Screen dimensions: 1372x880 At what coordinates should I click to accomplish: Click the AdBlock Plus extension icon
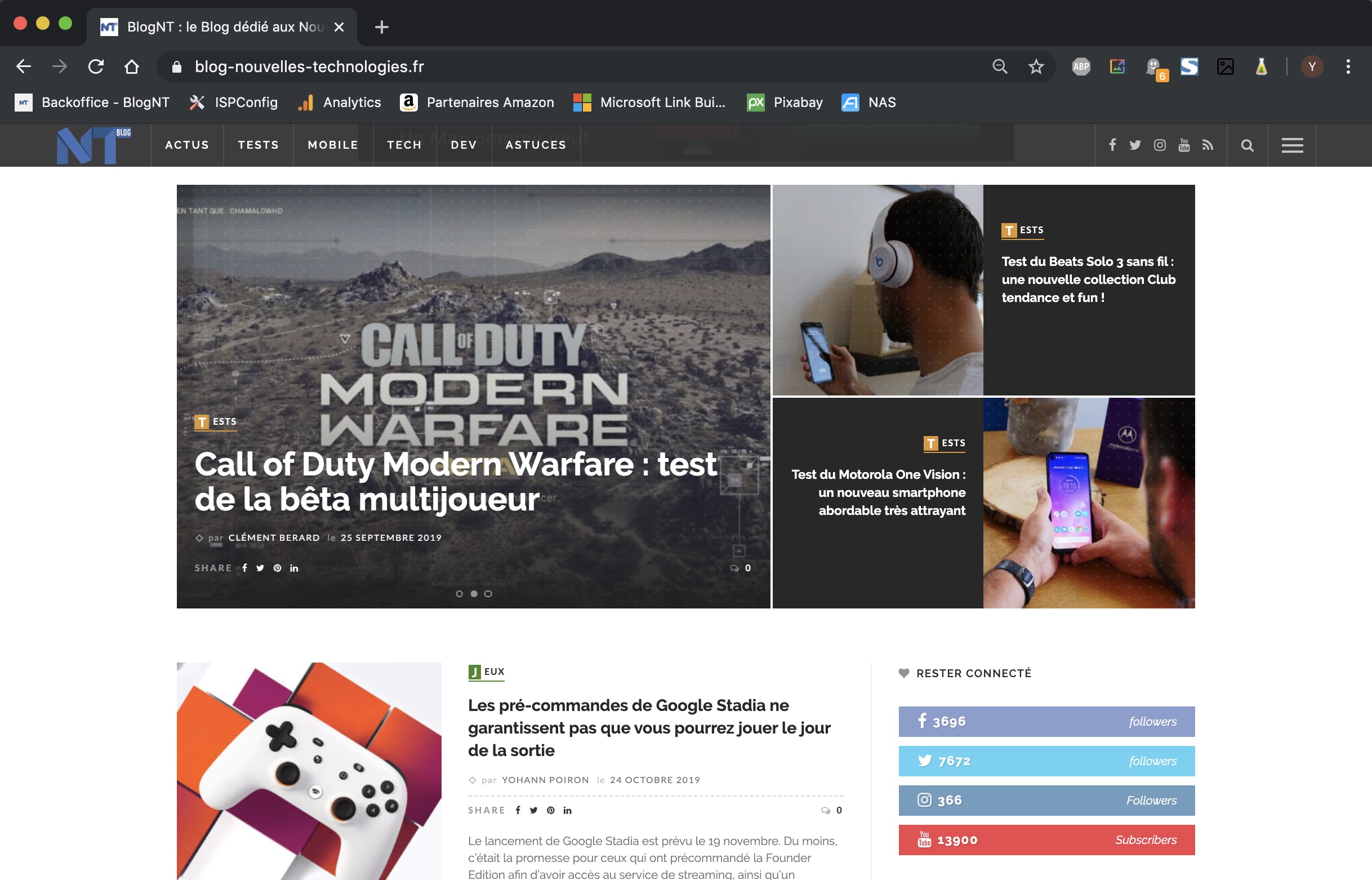coord(1081,67)
